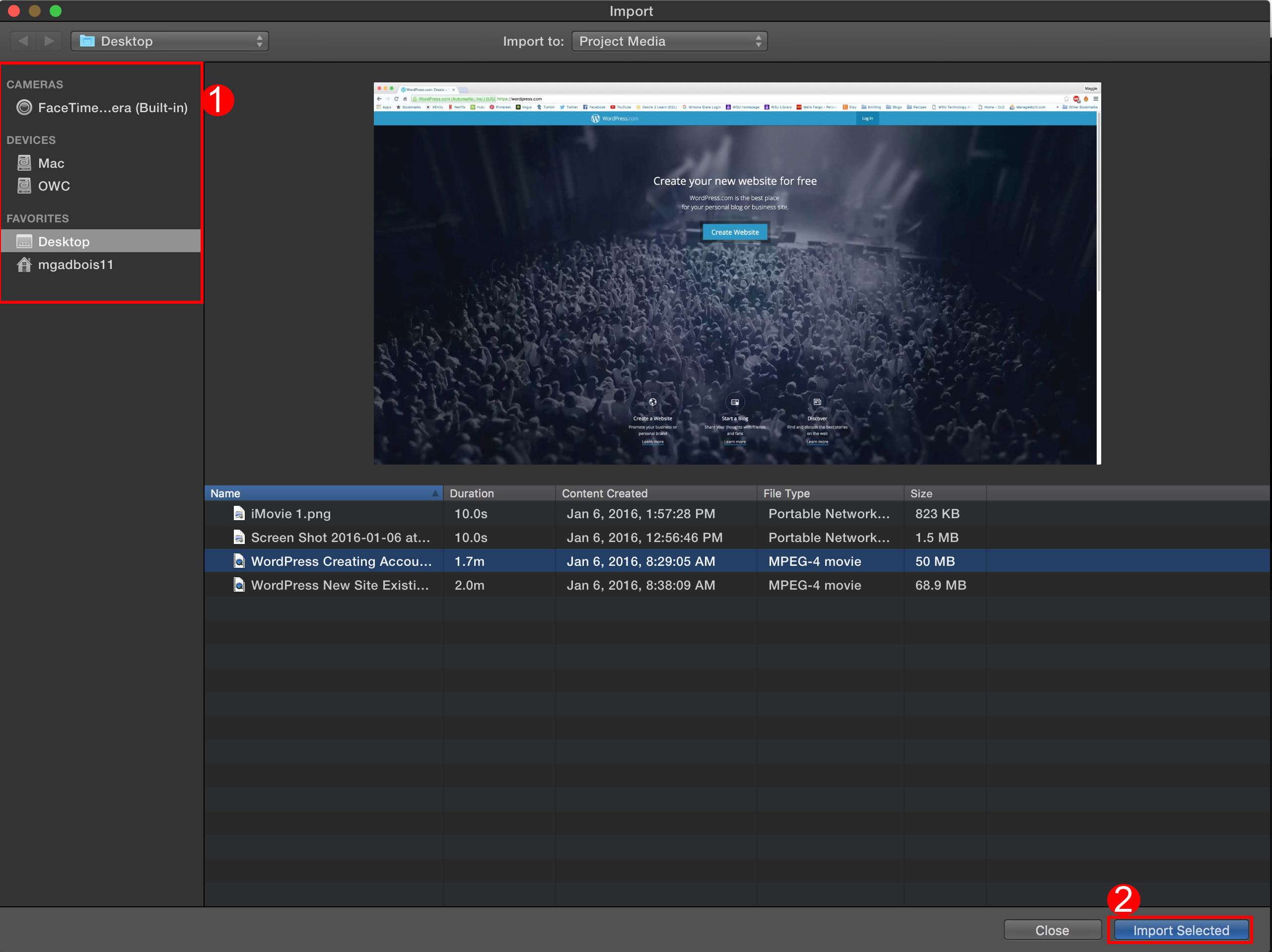Click the mgadbois11 home folder icon

coord(24,265)
